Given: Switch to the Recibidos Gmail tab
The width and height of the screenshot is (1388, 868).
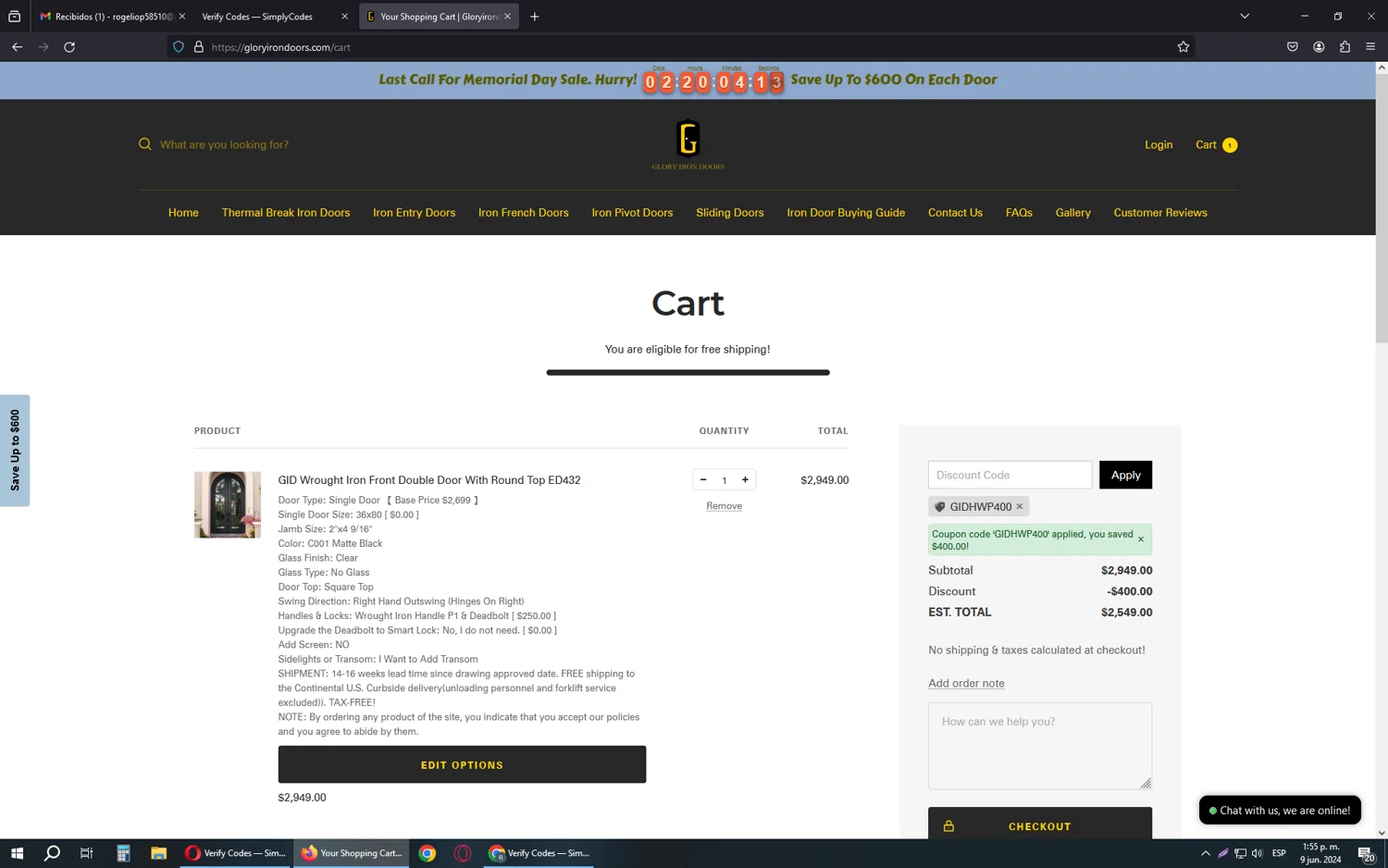Looking at the screenshot, I should tap(111, 17).
